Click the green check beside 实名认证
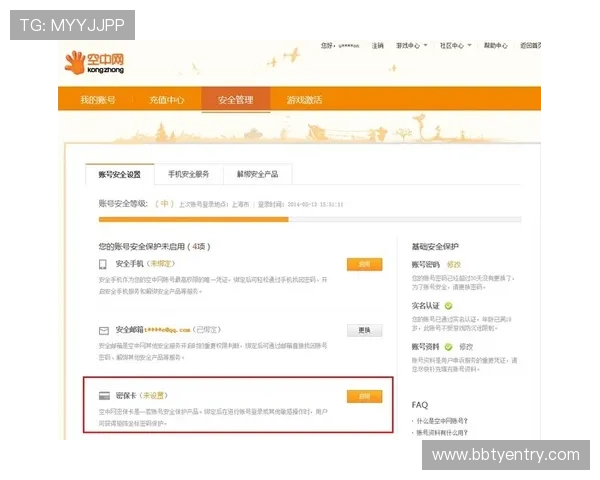 (x=448, y=306)
